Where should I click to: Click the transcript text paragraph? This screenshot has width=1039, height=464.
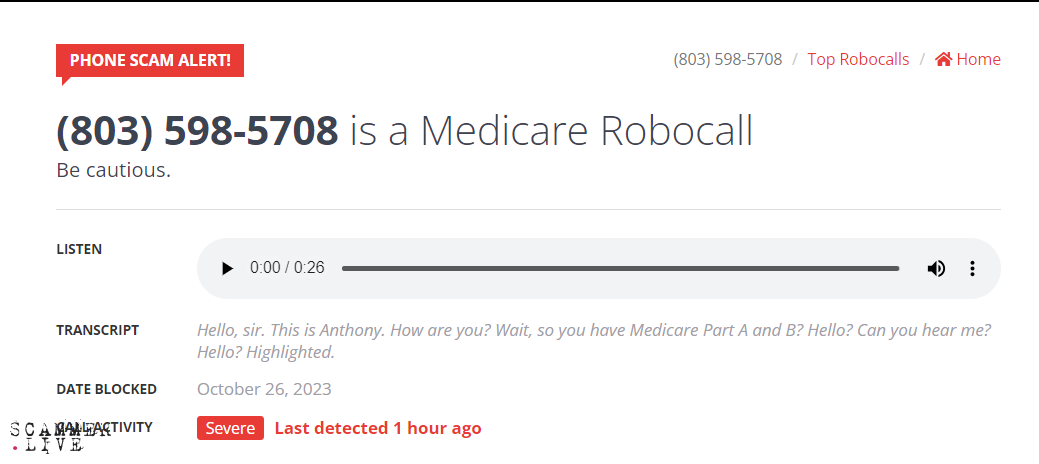pyautogui.click(x=594, y=340)
